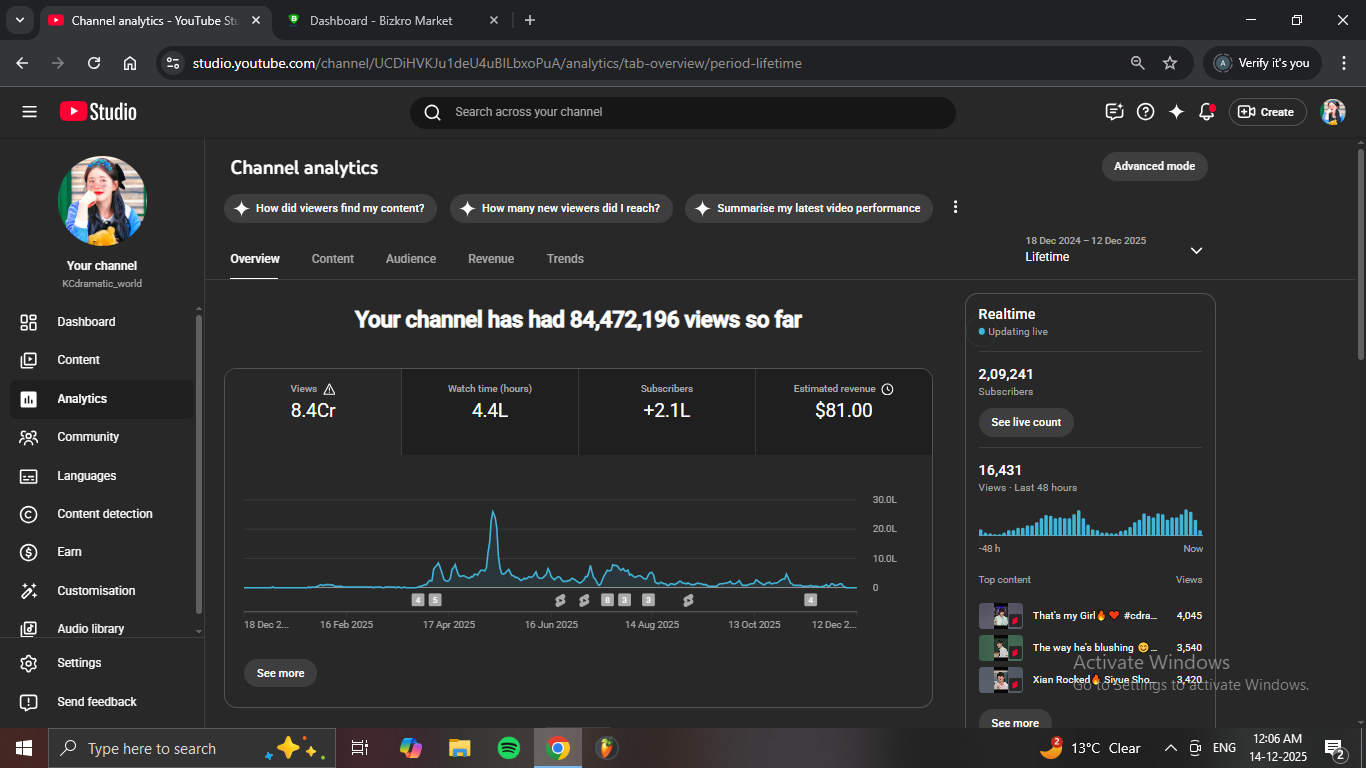Open Content detection in the sidebar
Image resolution: width=1366 pixels, height=768 pixels.
[104, 514]
